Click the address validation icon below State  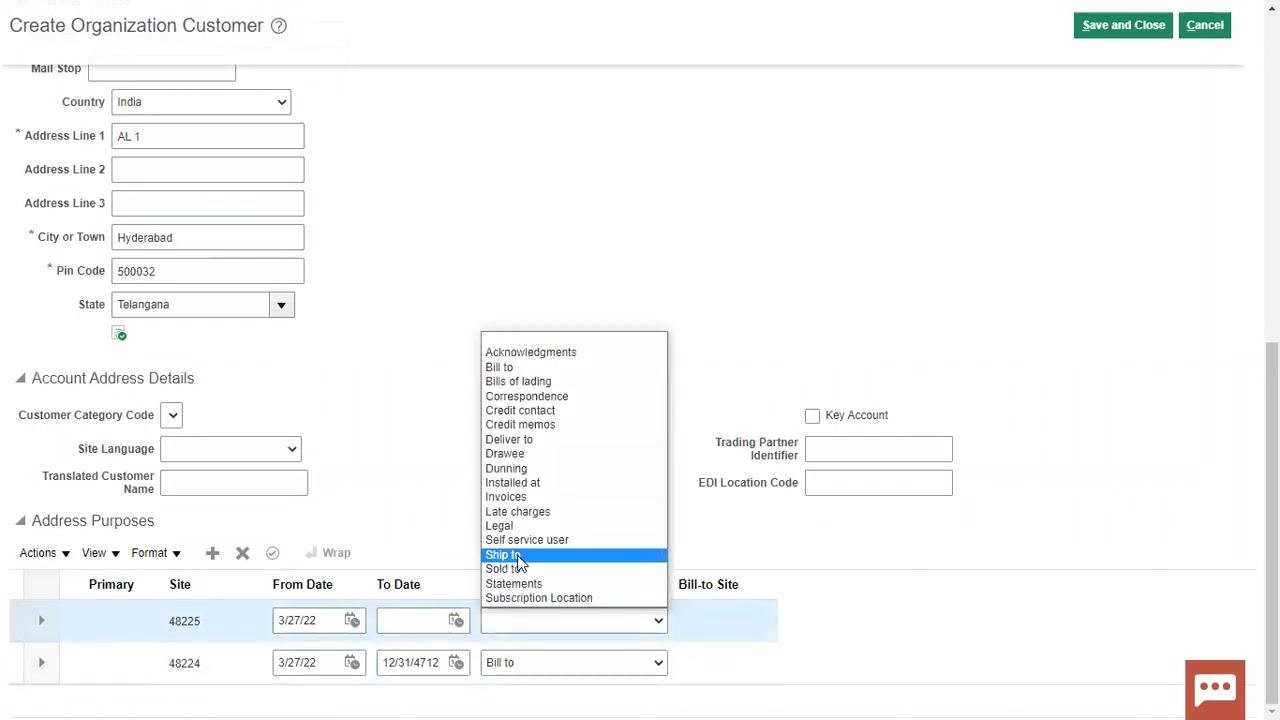coord(119,334)
